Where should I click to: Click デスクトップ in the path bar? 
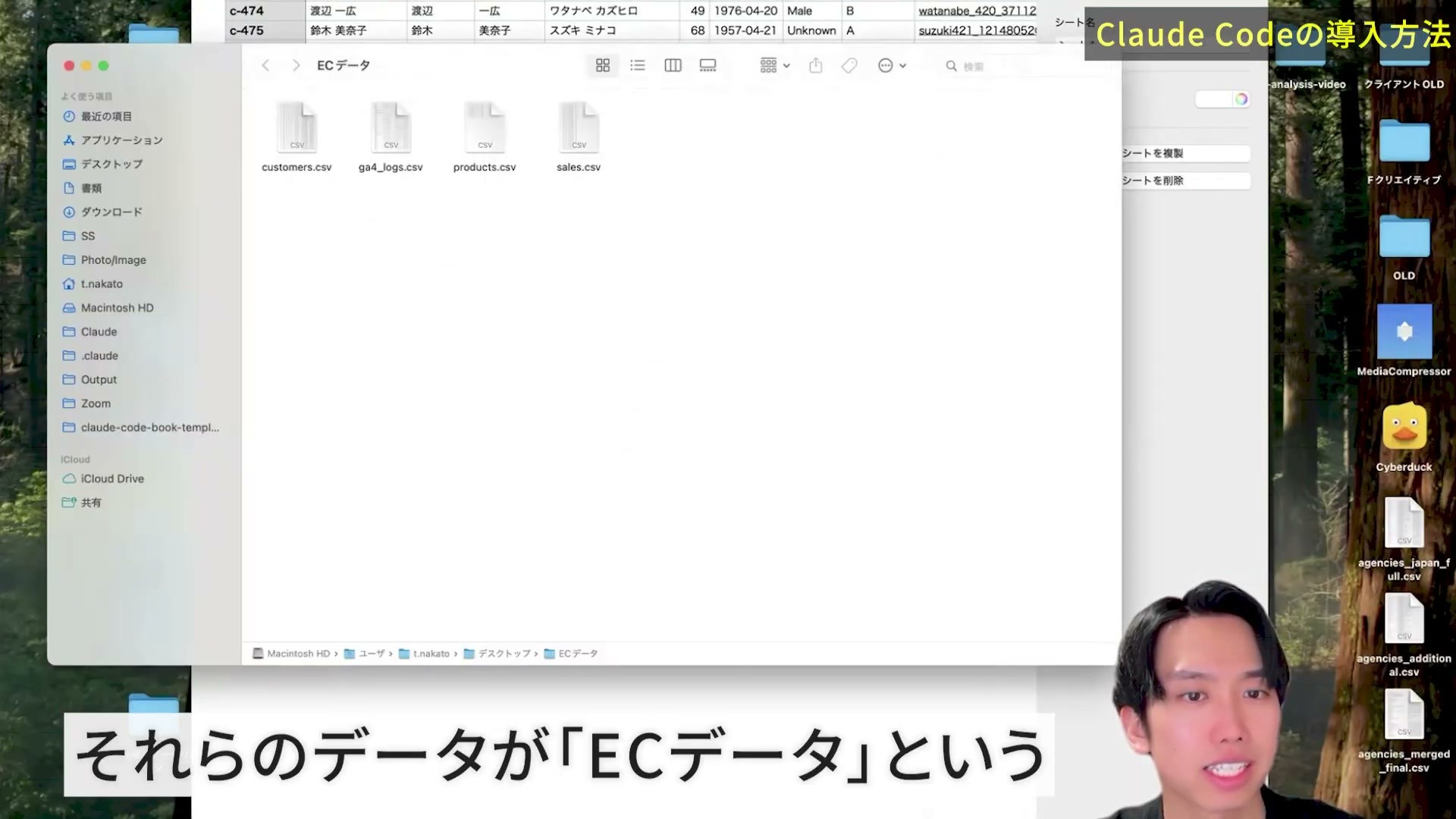pos(497,654)
